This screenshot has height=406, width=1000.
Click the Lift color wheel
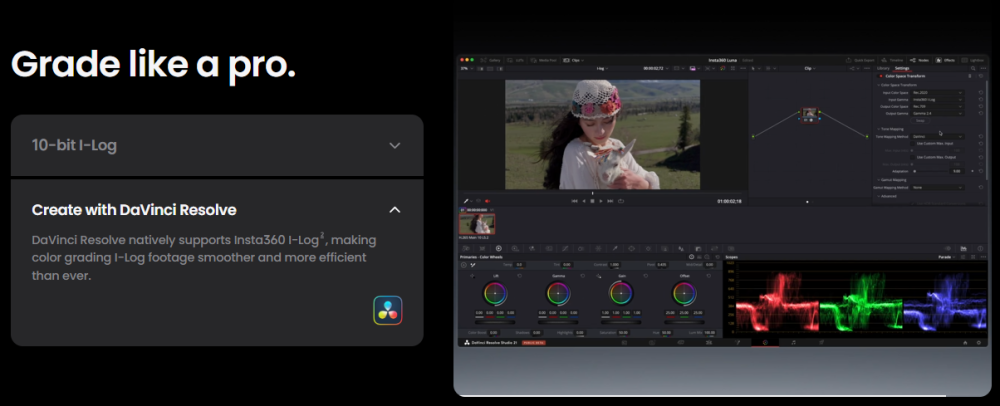495,294
